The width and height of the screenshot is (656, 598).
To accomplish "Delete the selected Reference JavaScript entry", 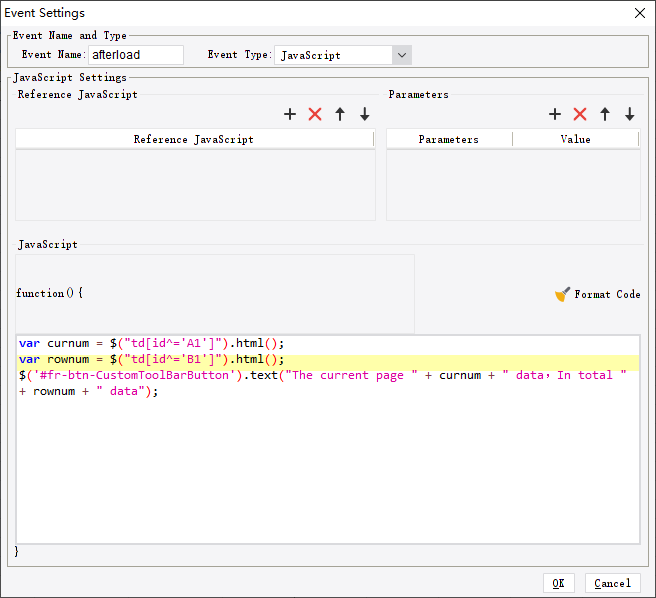I will coord(315,115).
